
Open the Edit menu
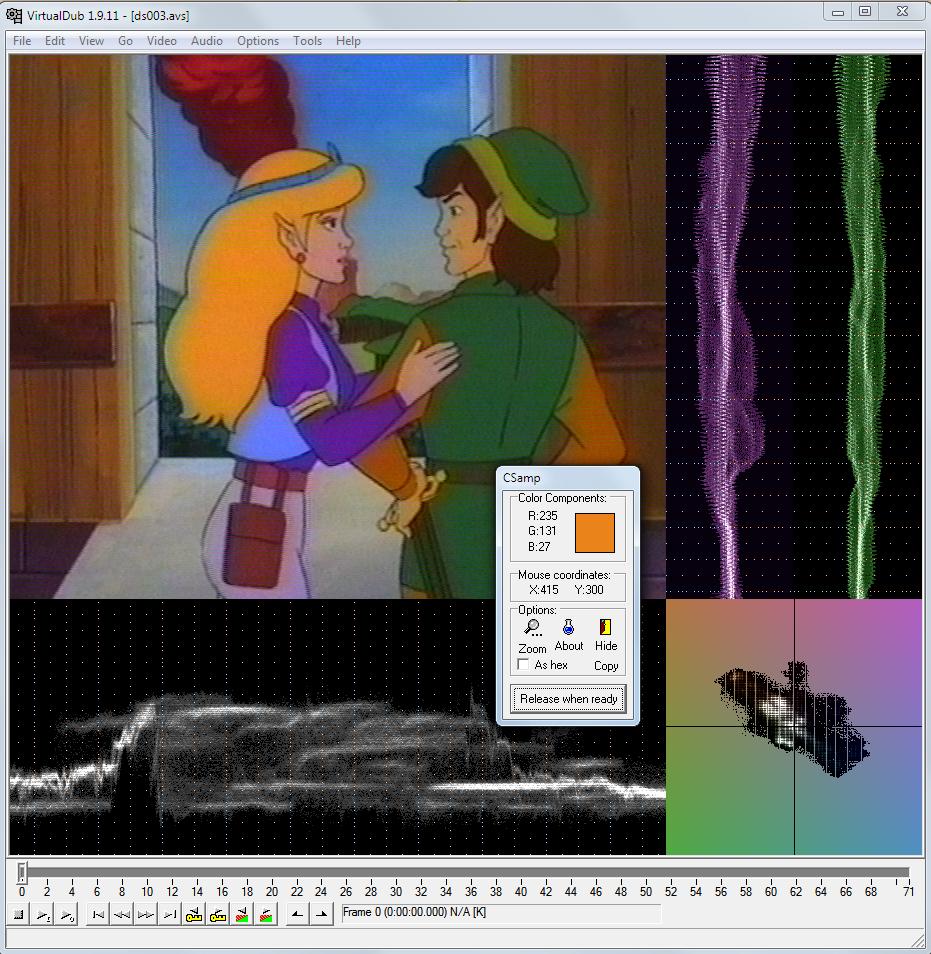pos(55,41)
